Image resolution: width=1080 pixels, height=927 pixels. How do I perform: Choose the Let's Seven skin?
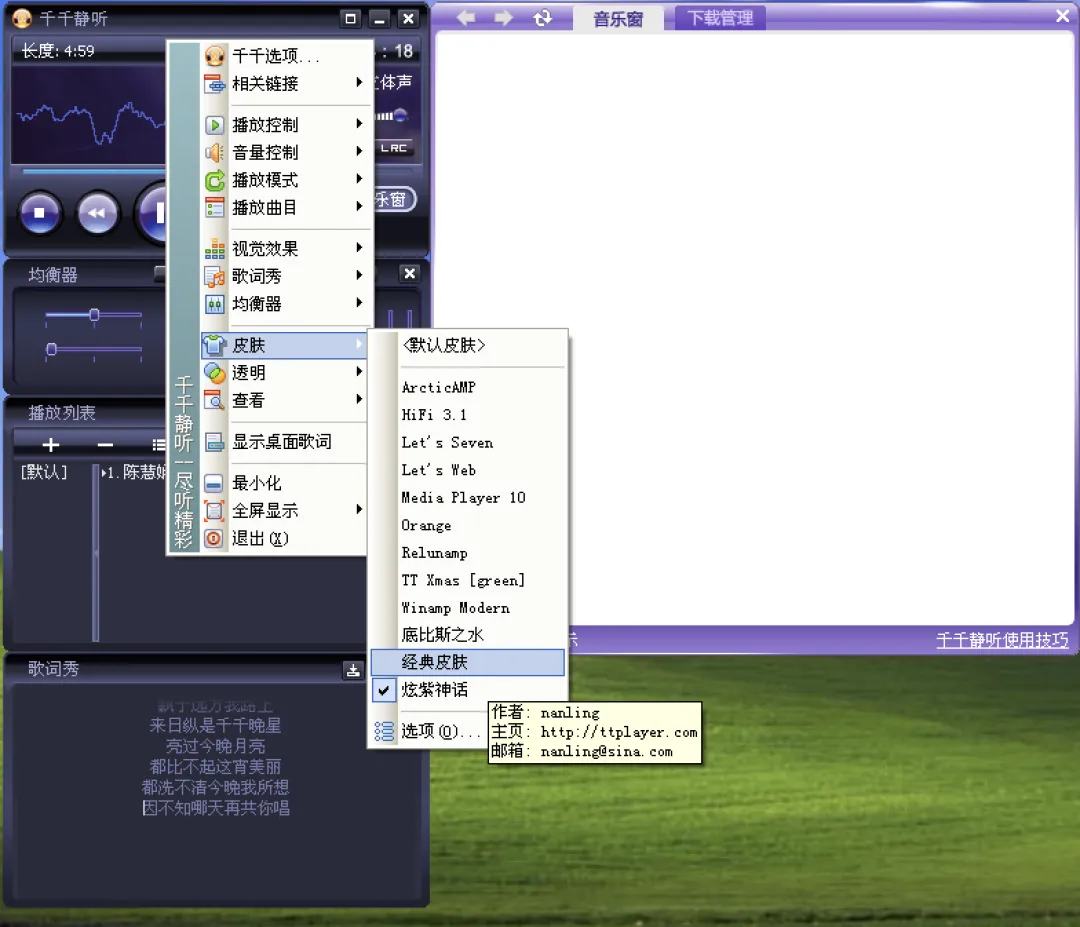(468, 442)
